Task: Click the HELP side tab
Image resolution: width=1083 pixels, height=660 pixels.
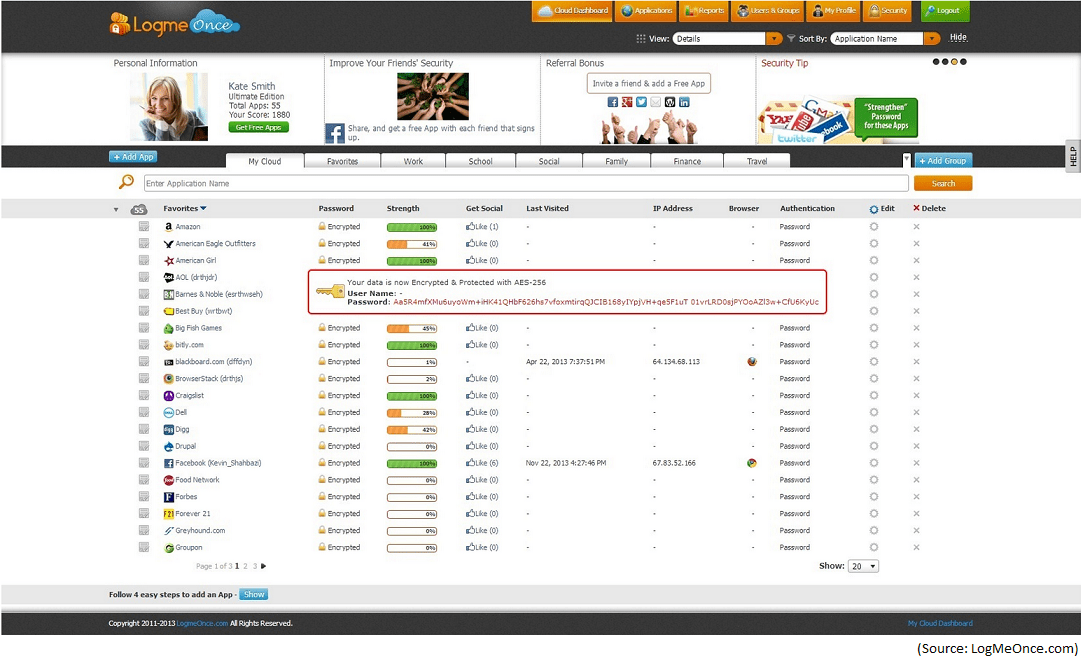Action: tap(1073, 156)
